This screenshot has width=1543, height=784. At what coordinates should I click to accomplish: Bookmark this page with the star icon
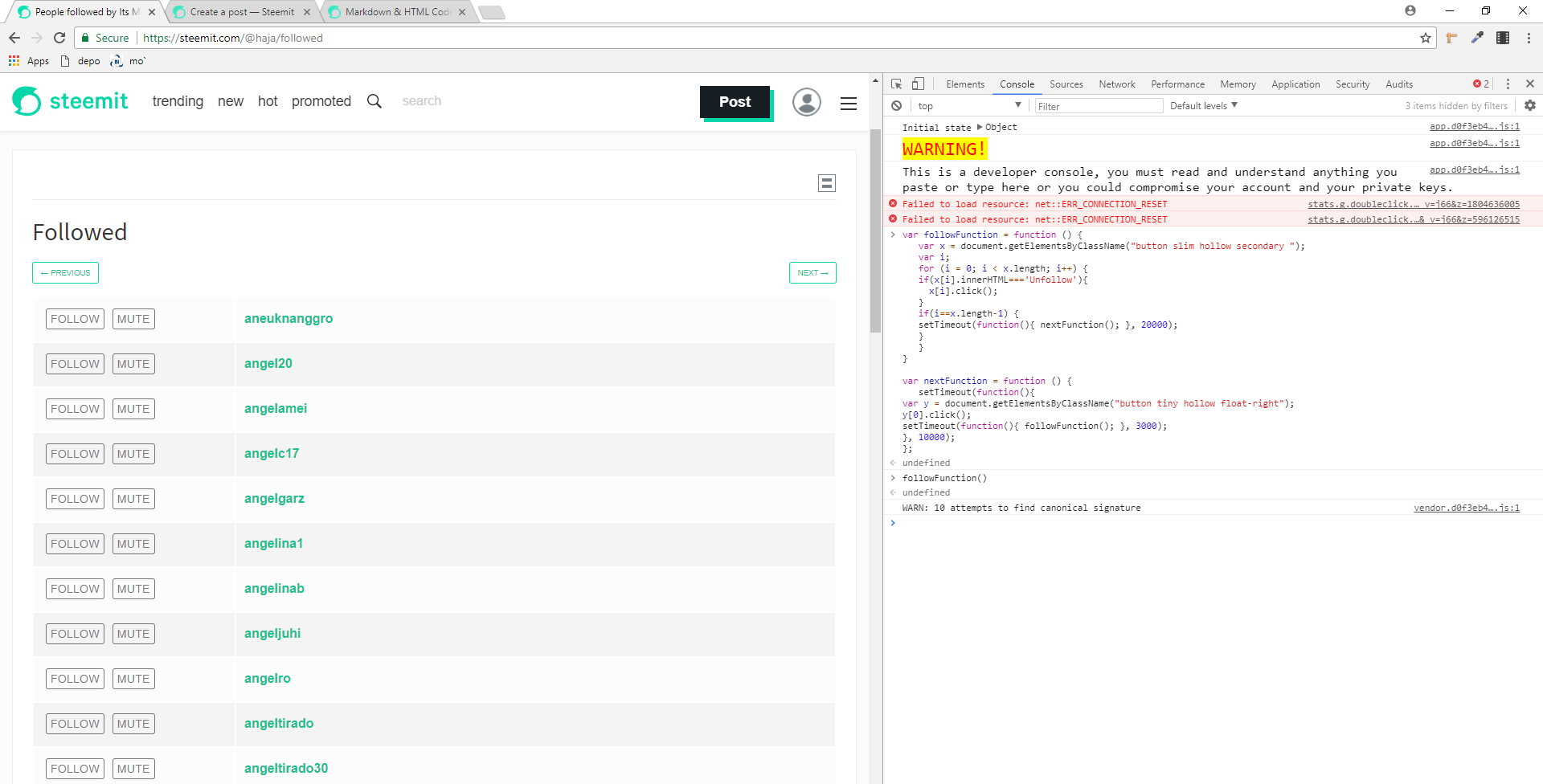[x=1426, y=38]
